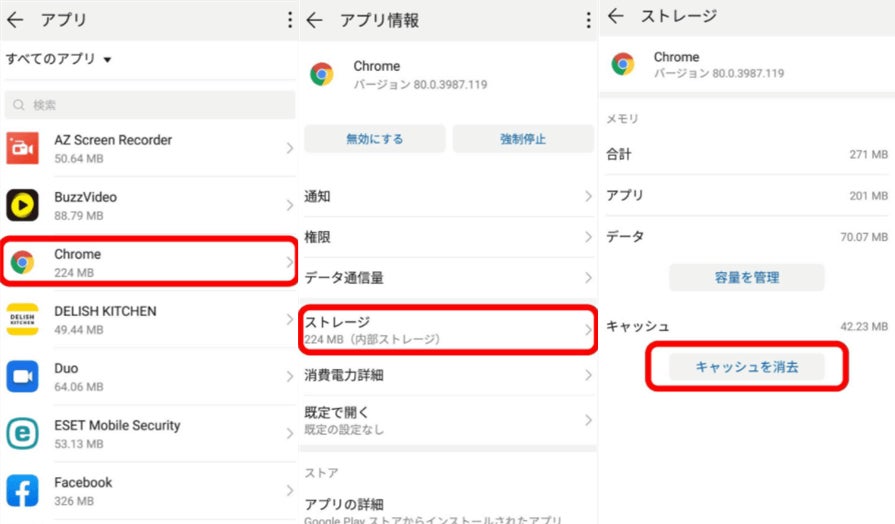Tap back arrow in アプリ情報 screen
Image resolution: width=895 pixels, height=524 pixels.
click(x=315, y=21)
